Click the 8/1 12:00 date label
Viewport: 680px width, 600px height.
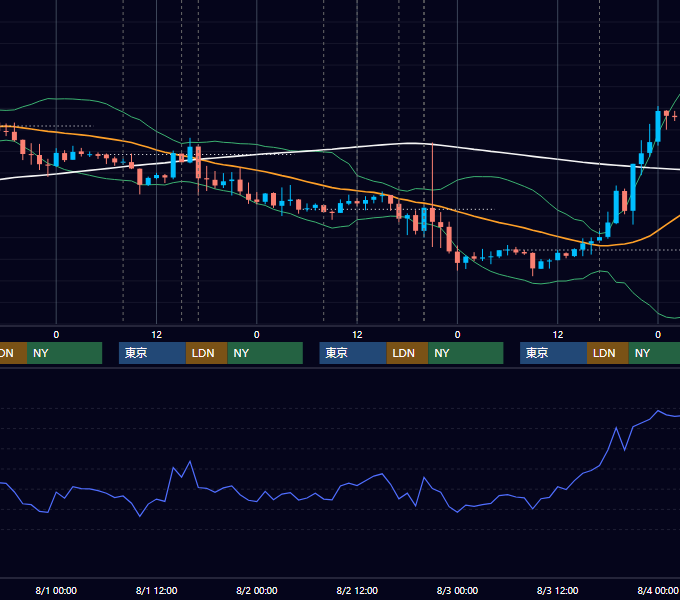pos(157,590)
